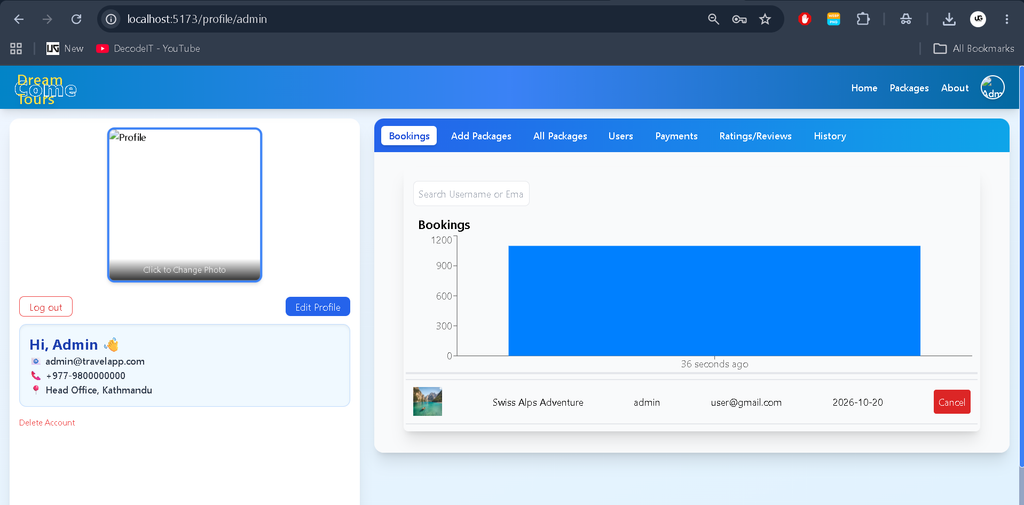The height and width of the screenshot is (505, 1024).
Task: View site information icon in address bar
Action: pyautogui.click(x=112, y=20)
